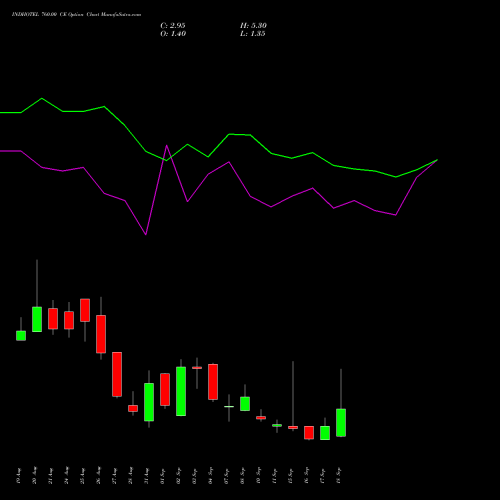
Task: Click the 01 Sep date label
Action: (163, 476)
